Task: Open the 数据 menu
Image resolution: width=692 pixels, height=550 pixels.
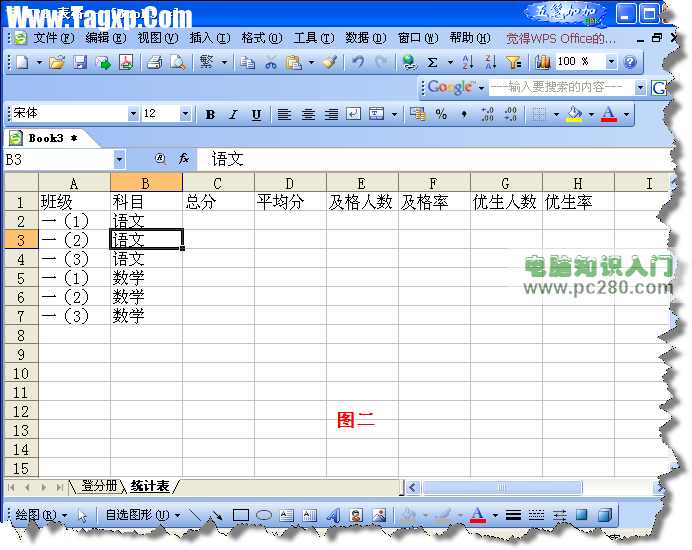Action: tap(366, 38)
